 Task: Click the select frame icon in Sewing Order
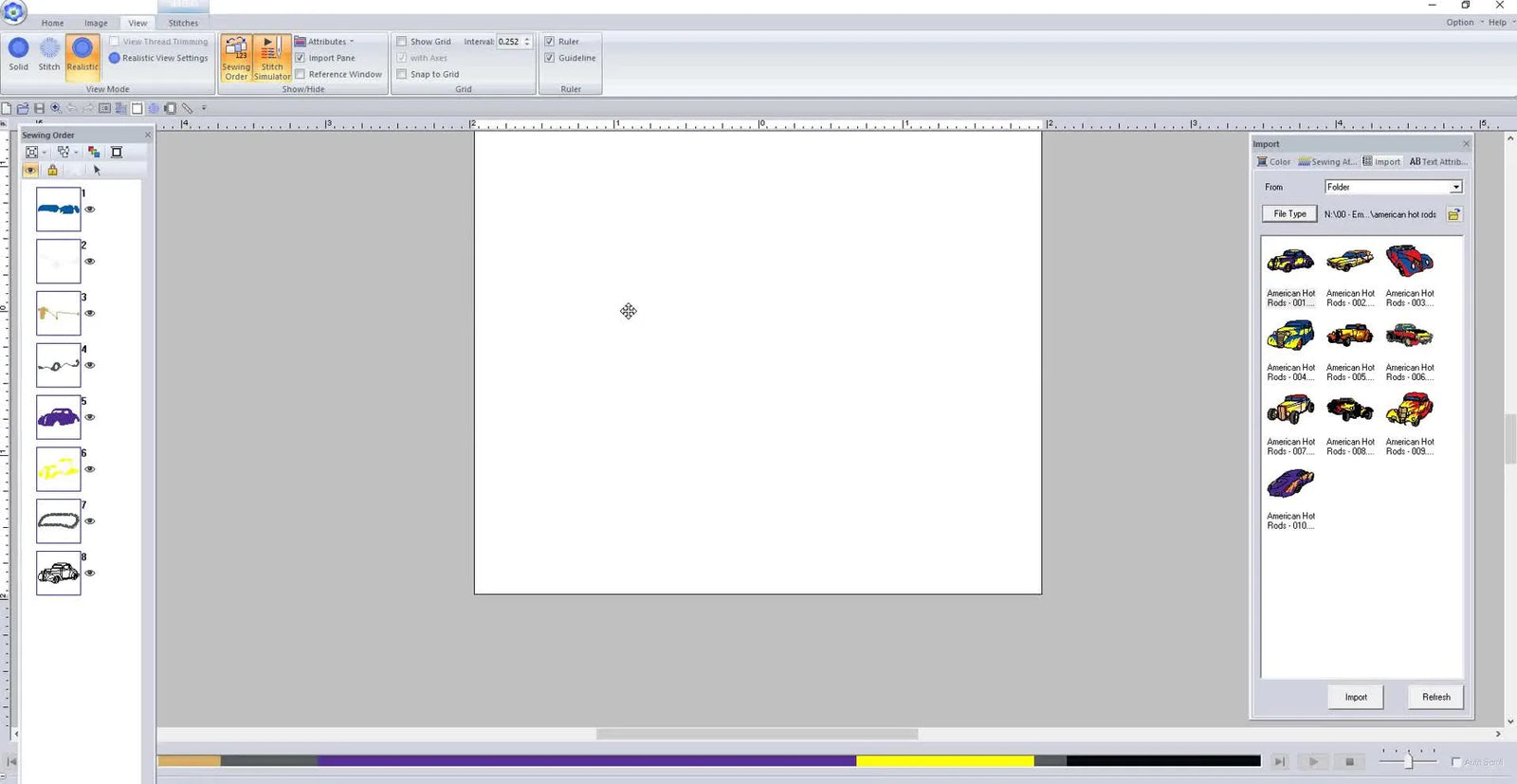point(31,152)
